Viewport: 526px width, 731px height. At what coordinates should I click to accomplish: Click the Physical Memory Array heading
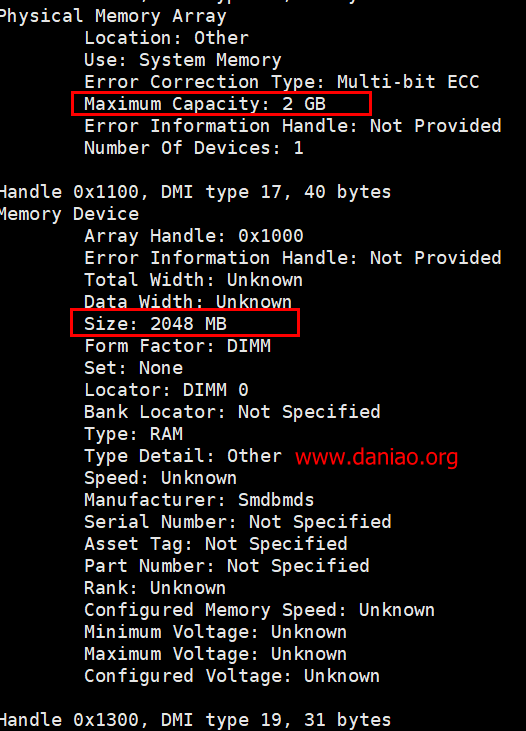click(x=113, y=16)
